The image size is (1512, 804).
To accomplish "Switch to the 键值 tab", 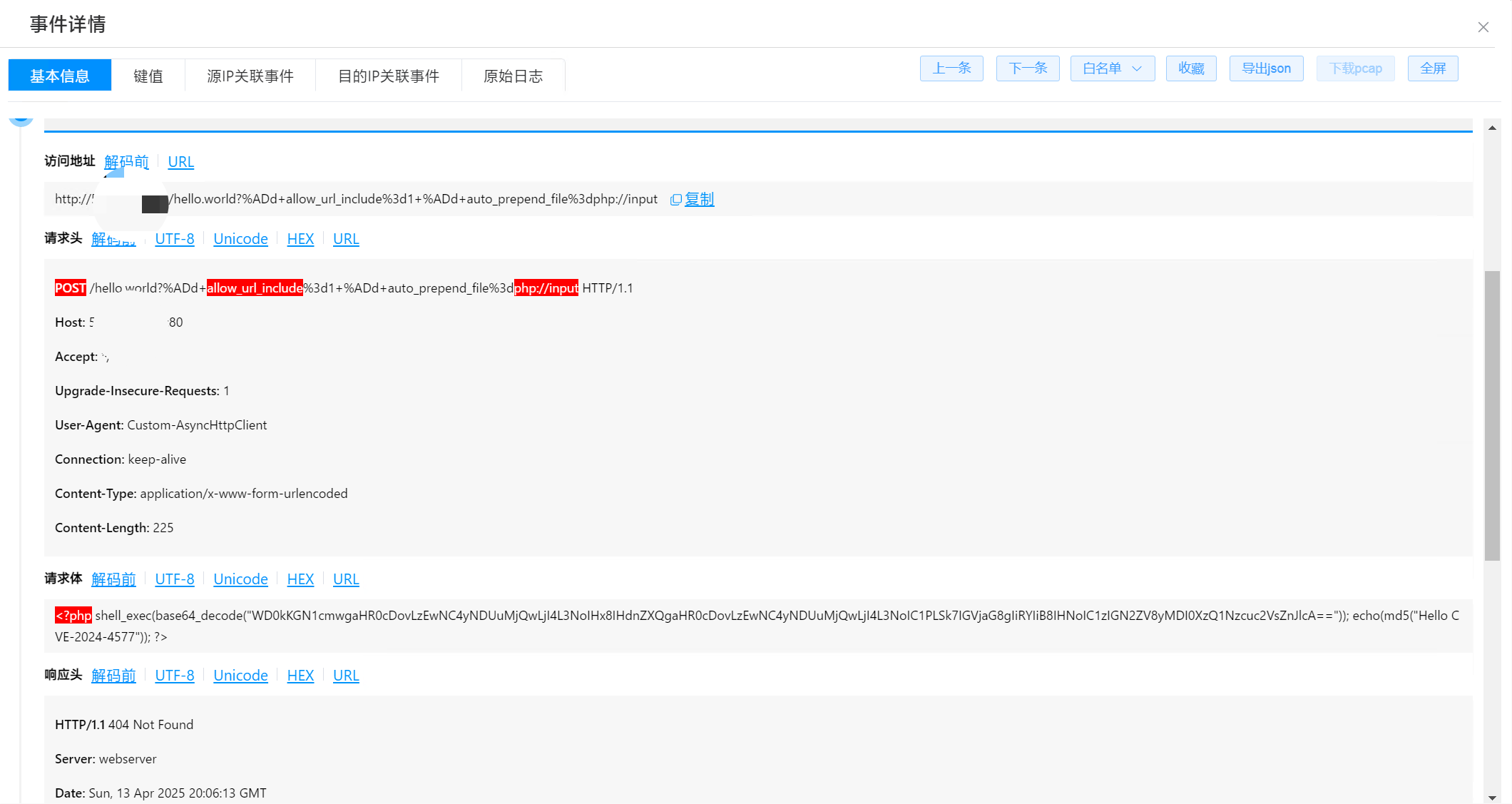I will coord(148,76).
